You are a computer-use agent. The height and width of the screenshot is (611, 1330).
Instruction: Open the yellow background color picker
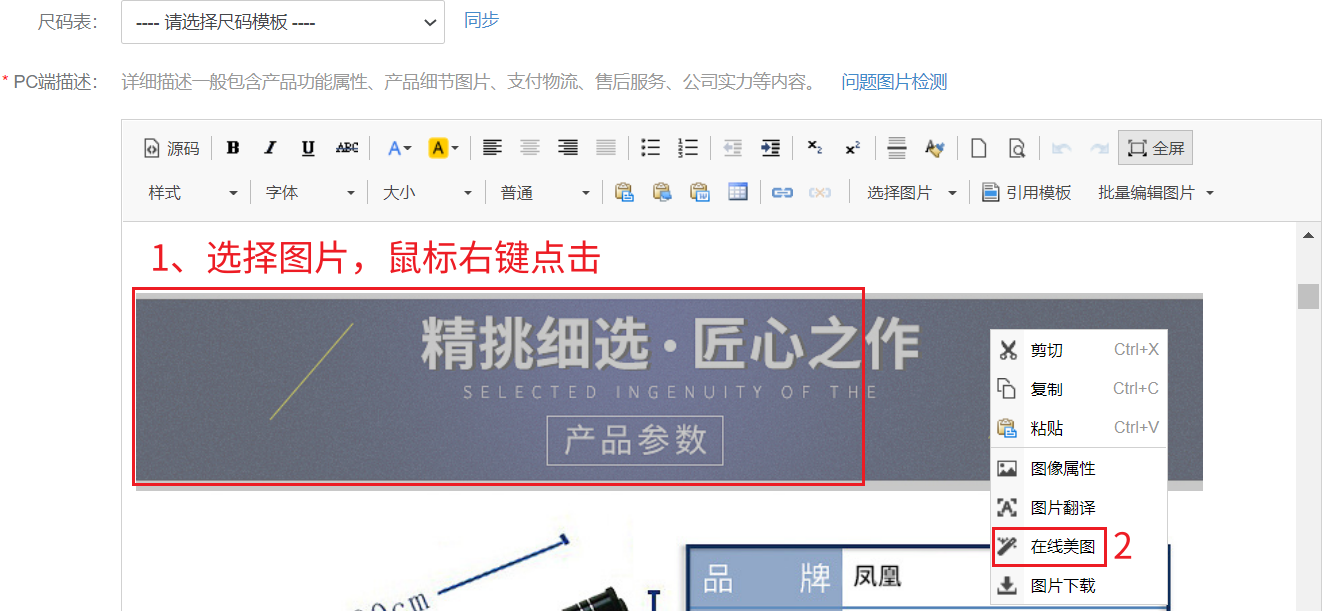point(443,148)
